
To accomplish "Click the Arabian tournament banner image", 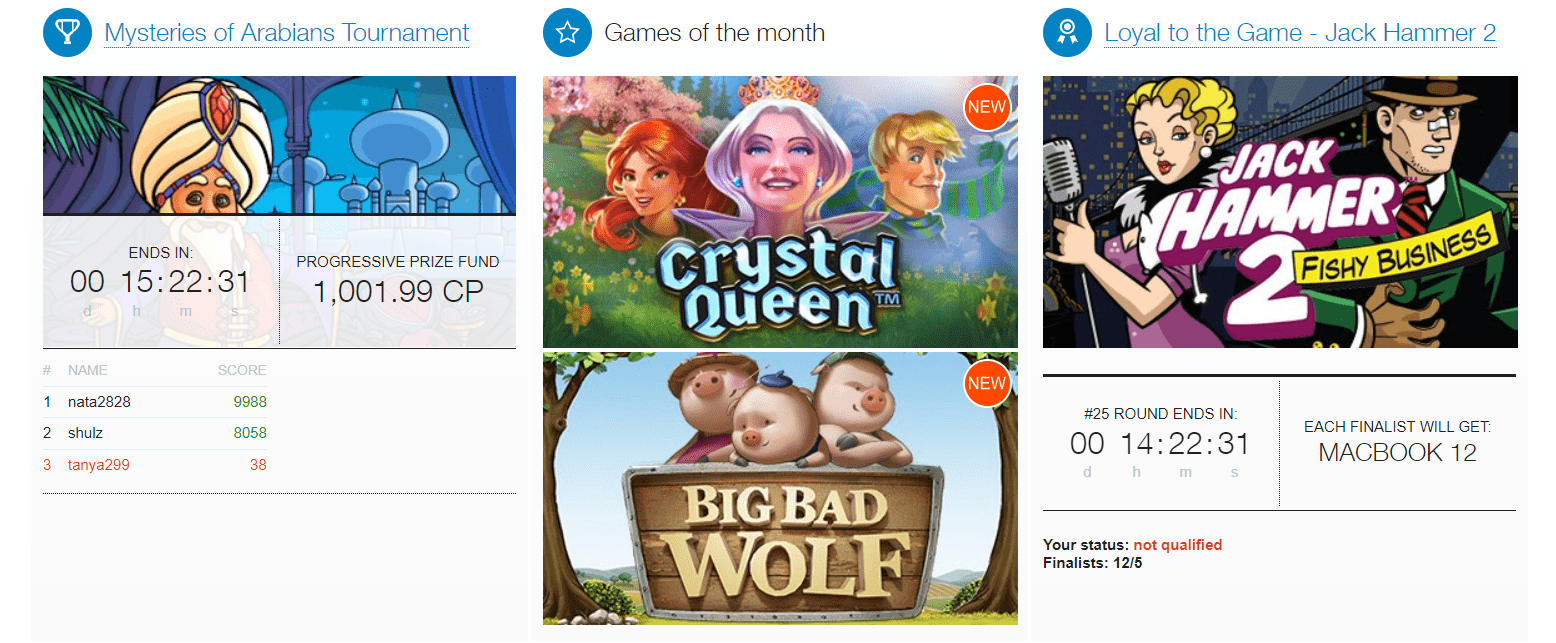I will [279, 145].
